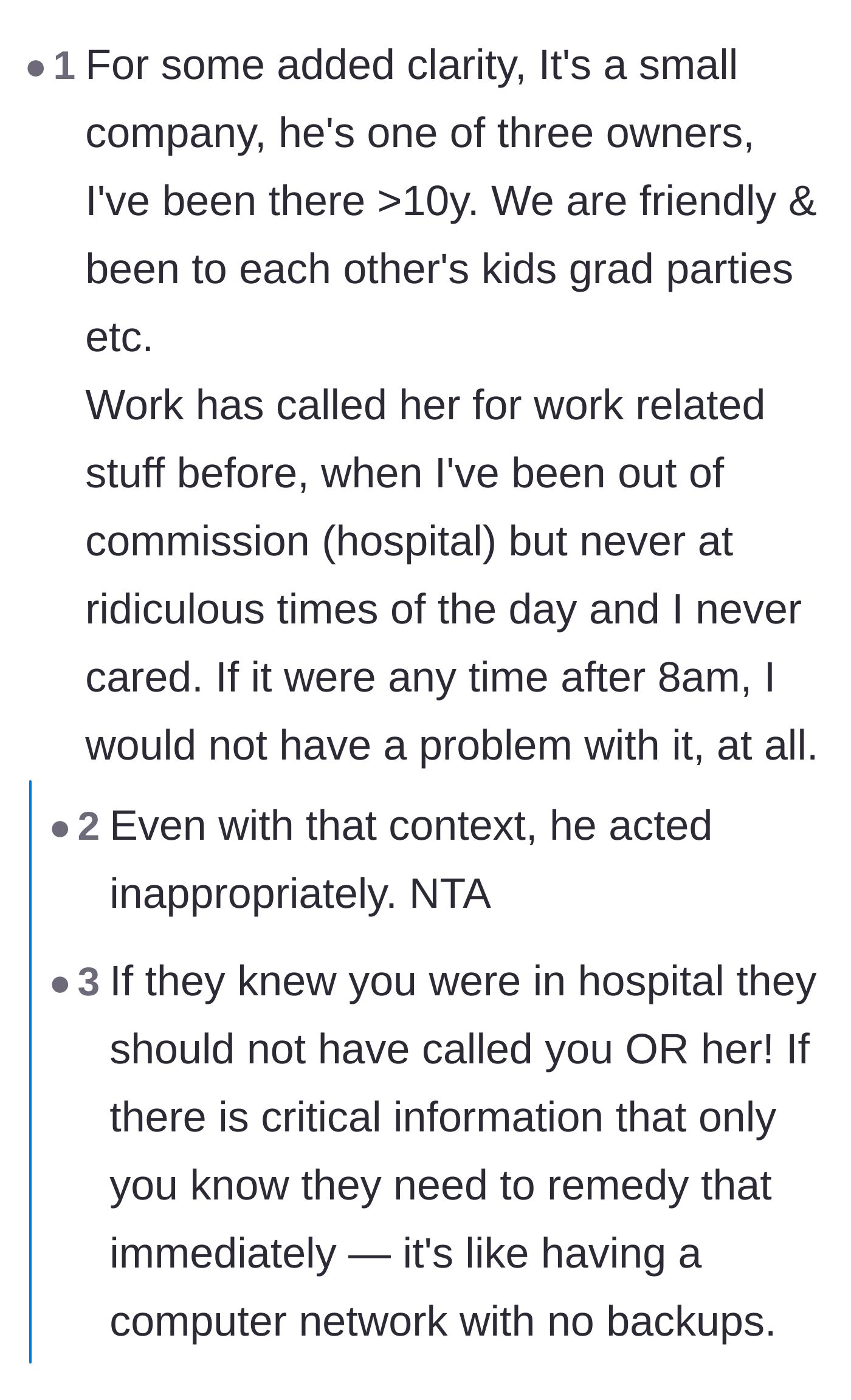The image size is (851, 1400).
Task: Click the em dash in third comment
Action: [370, 1254]
